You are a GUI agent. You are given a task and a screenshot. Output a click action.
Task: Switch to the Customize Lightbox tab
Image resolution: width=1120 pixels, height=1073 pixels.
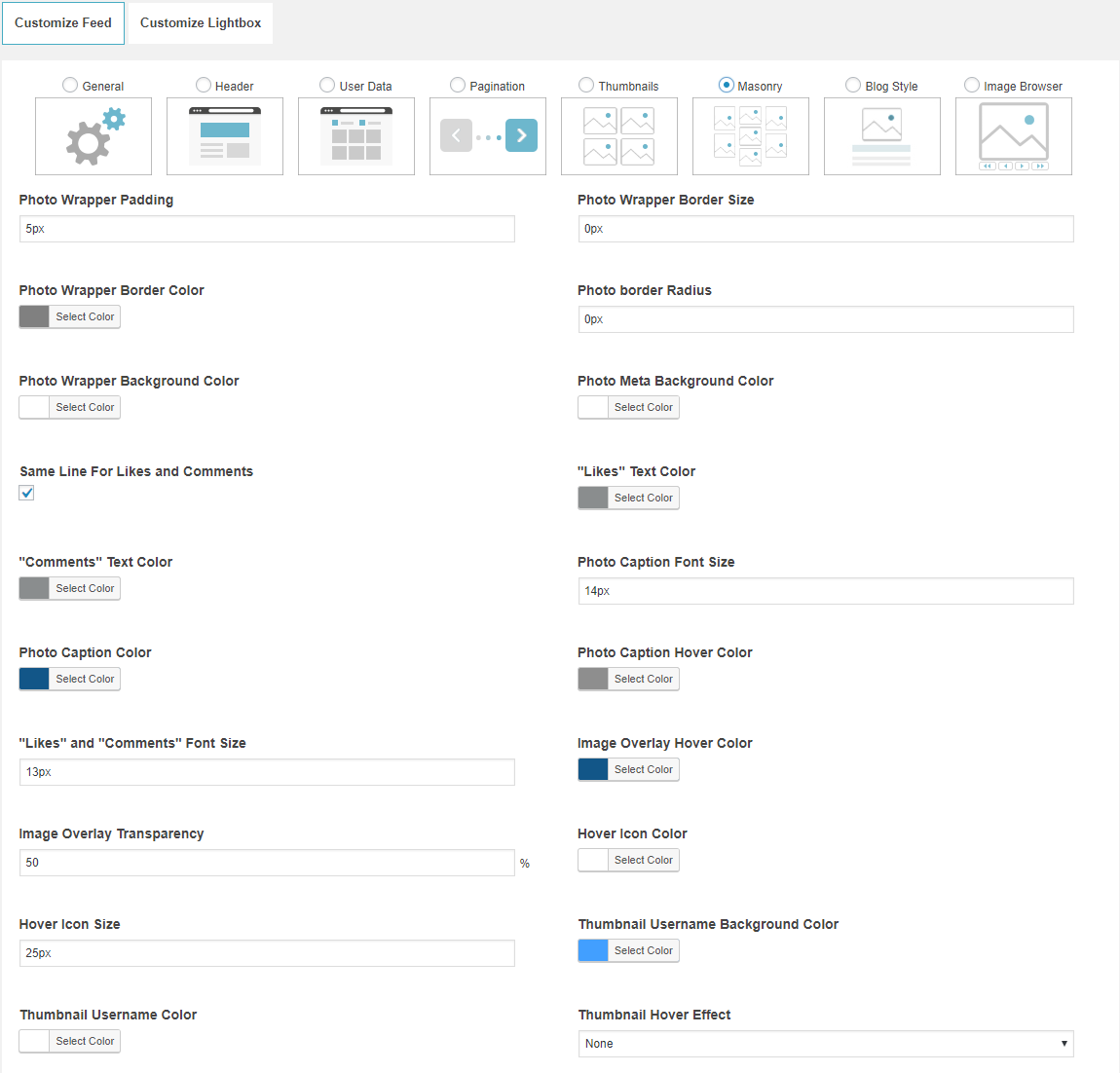(201, 22)
